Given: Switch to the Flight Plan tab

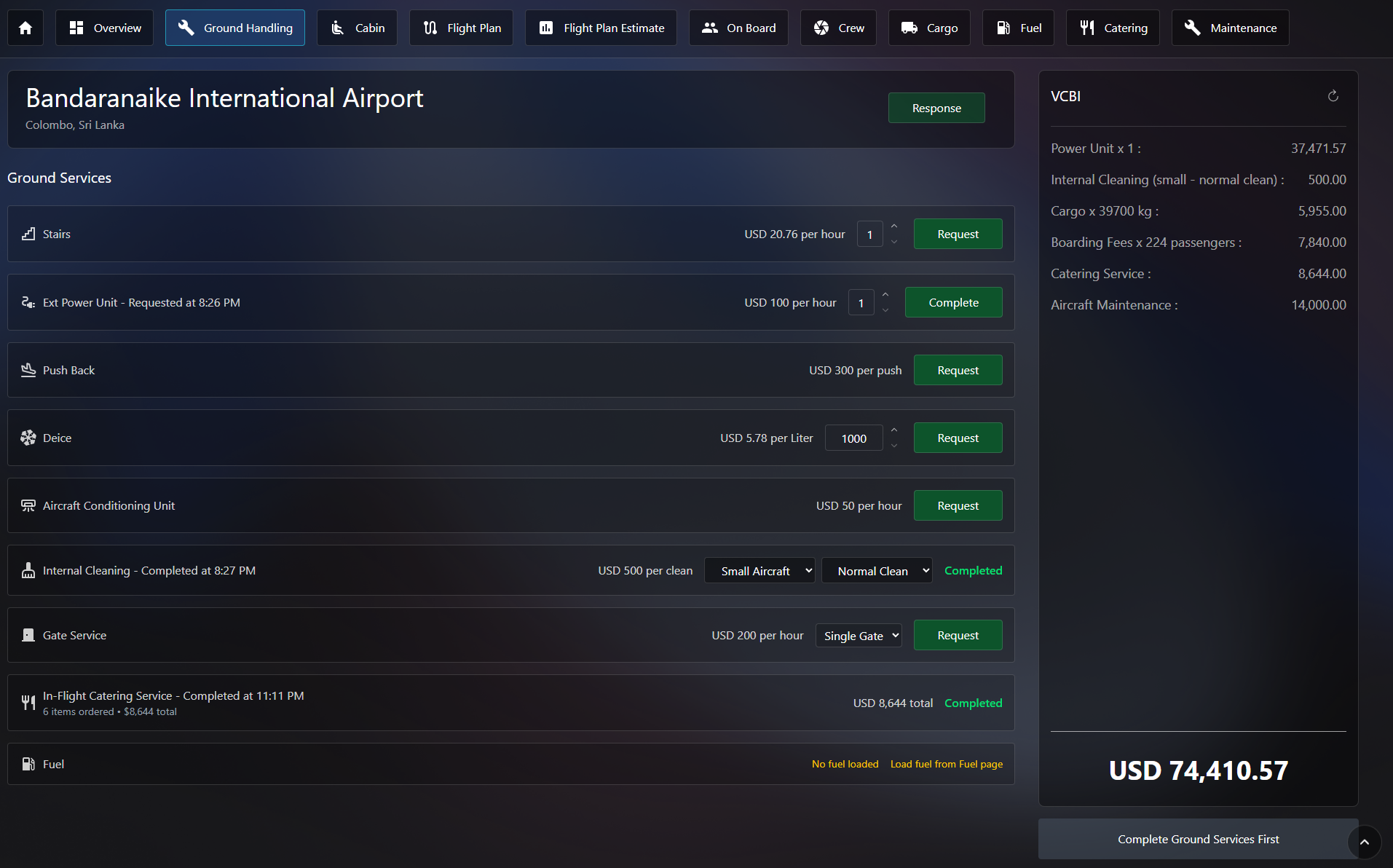Looking at the screenshot, I should tap(461, 28).
